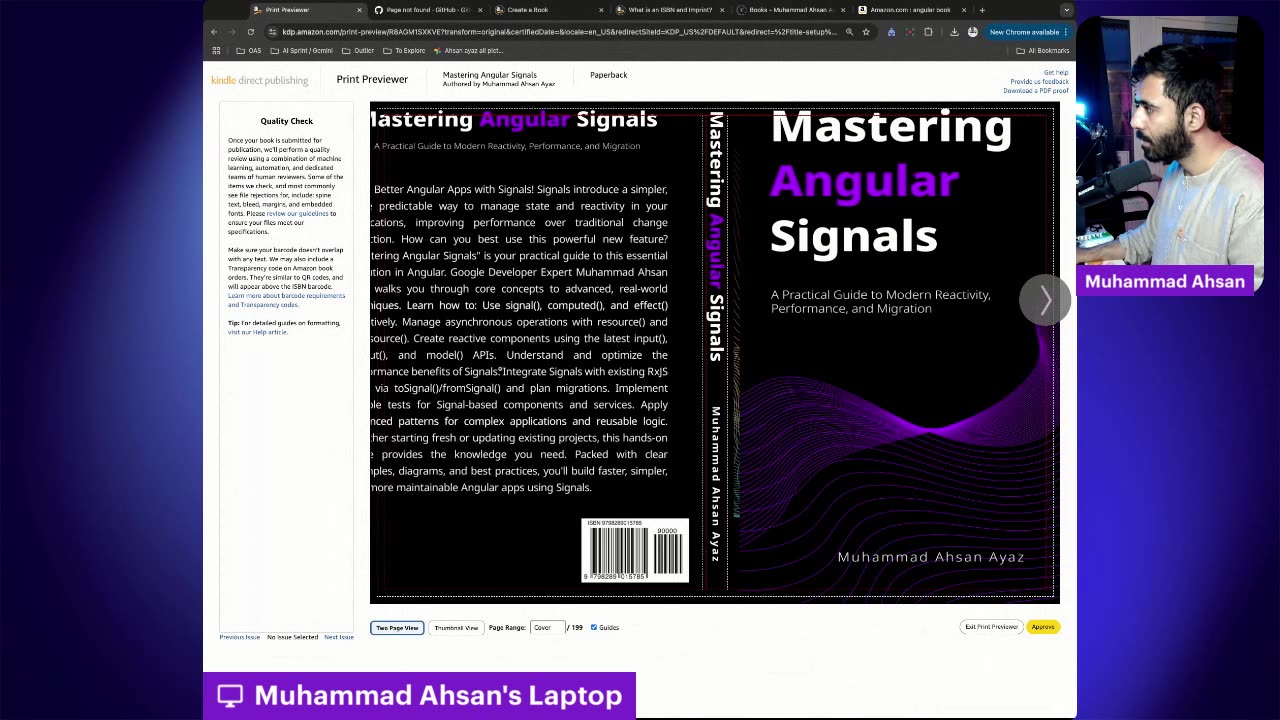Click the Provide us feedback link
Image resolution: width=1280 pixels, height=720 pixels.
1039,82
